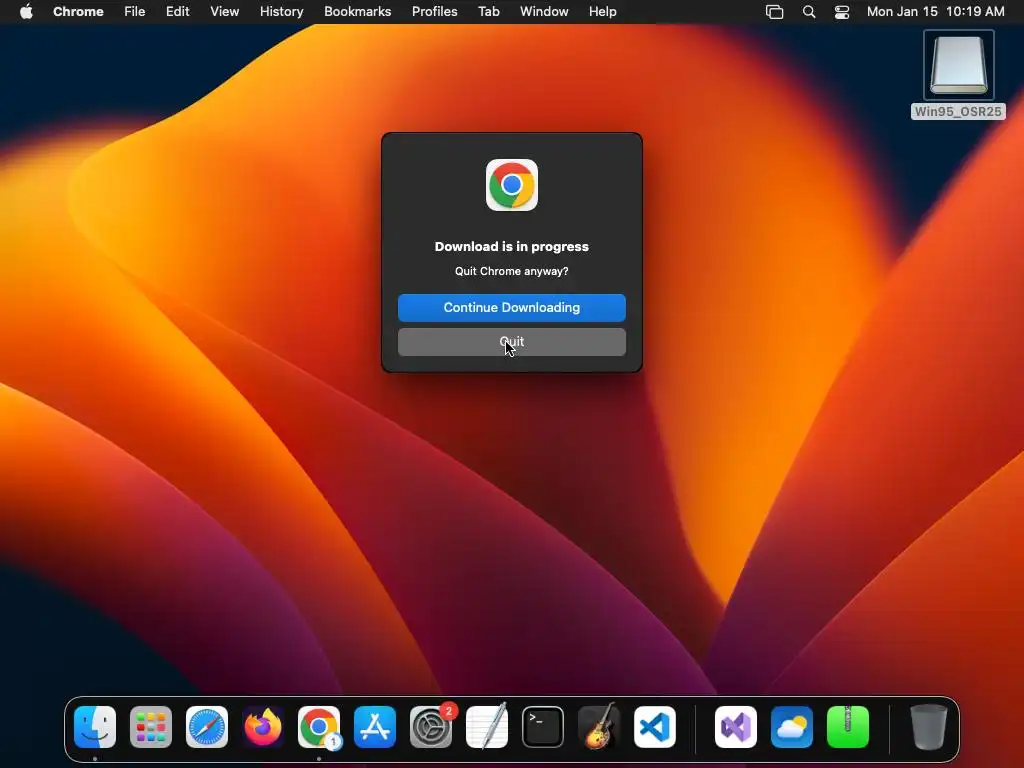This screenshot has width=1024, height=768.
Task: Open the Help menu
Action: point(602,12)
